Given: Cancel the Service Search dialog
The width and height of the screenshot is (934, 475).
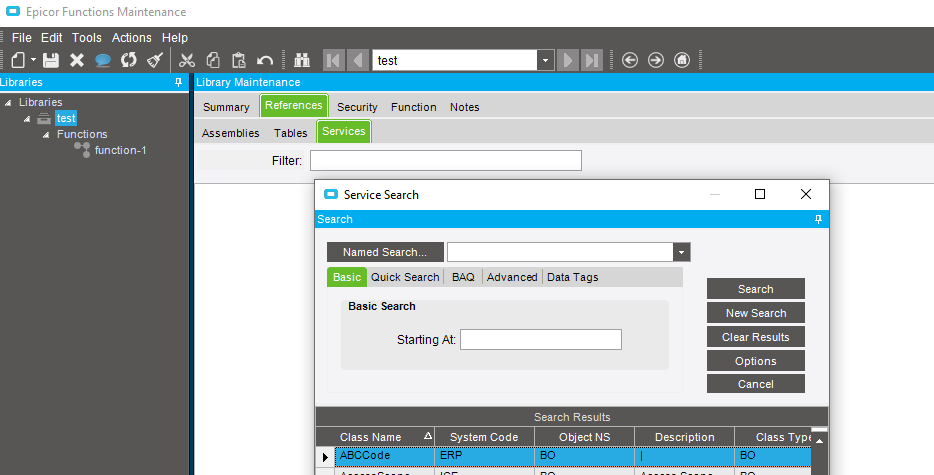Looking at the screenshot, I should [x=755, y=384].
